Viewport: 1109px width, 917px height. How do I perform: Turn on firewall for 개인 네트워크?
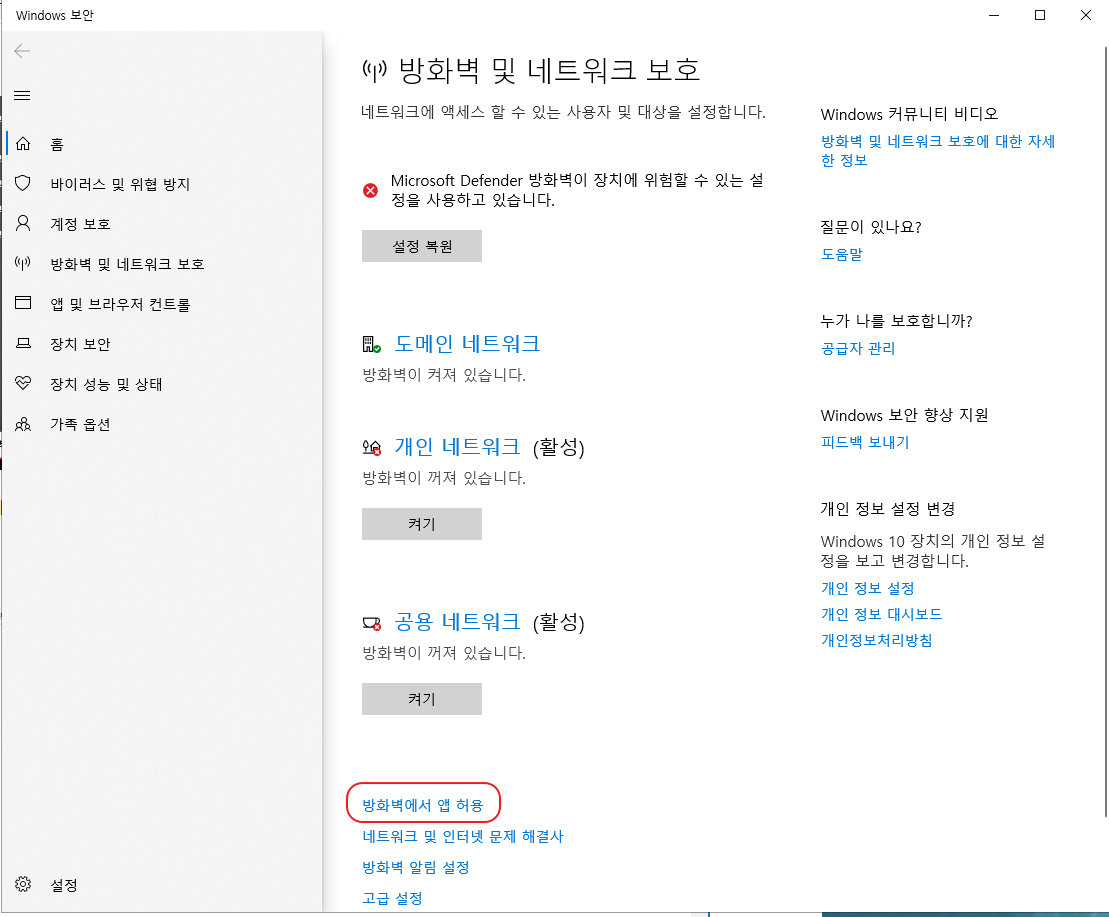[x=422, y=524]
